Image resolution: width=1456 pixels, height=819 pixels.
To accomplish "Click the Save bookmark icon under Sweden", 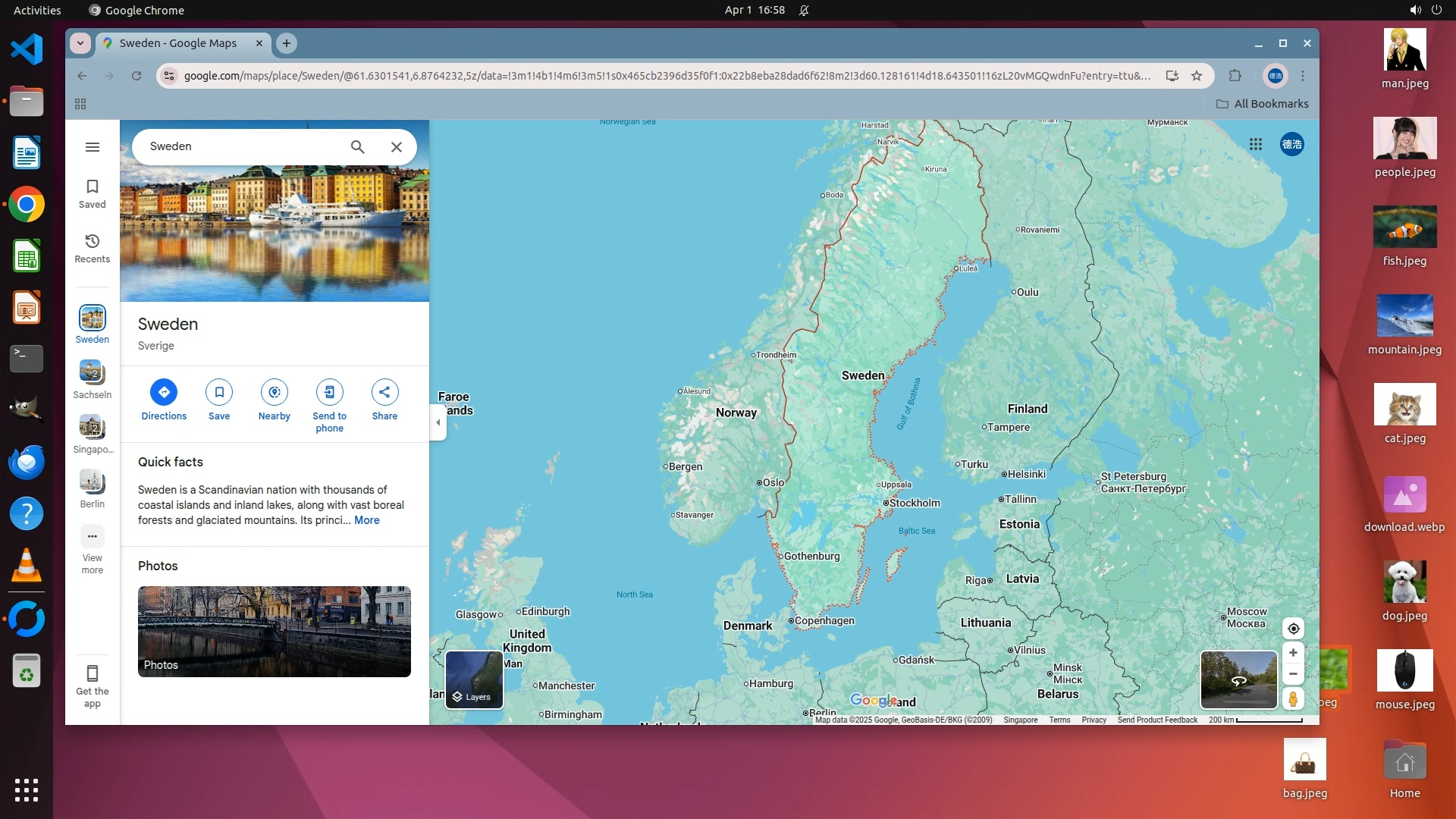I will [x=219, y=392].
